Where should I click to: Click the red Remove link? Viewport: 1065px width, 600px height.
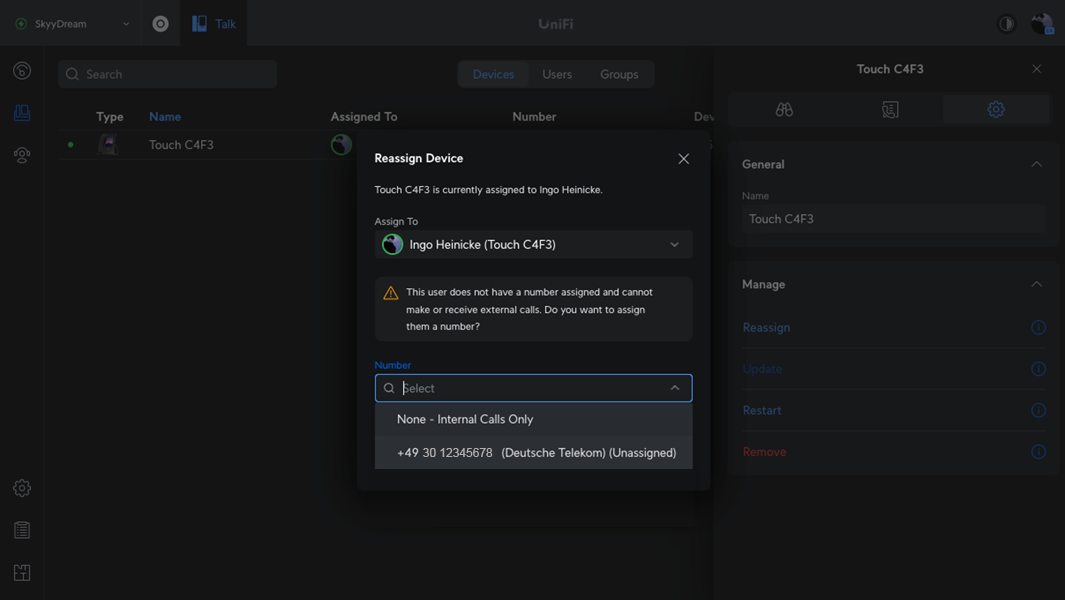pyautogui.click(x=764, y=452)
